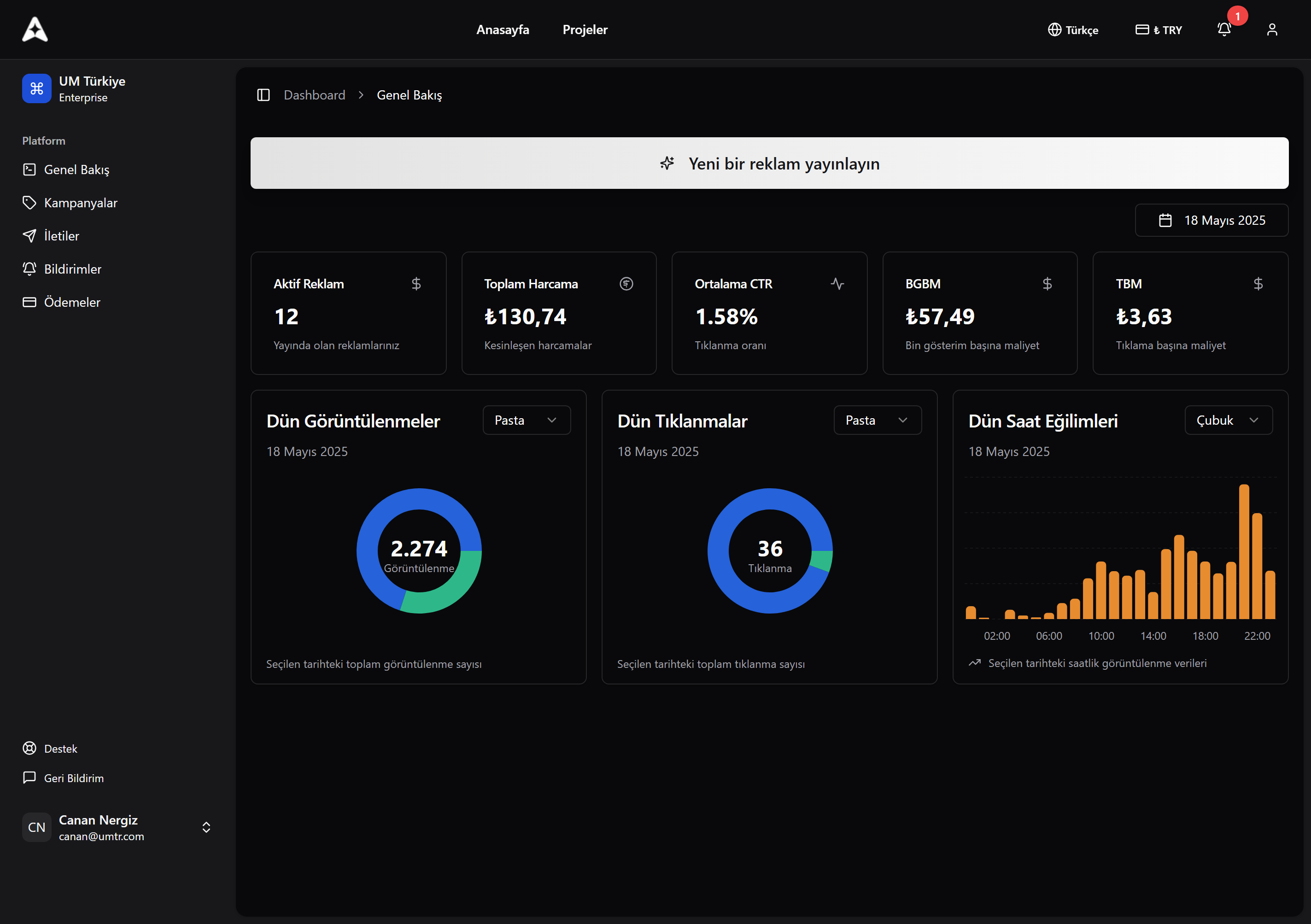Click Yeni bir reklam yayınlayın banner

pos(769,163)
